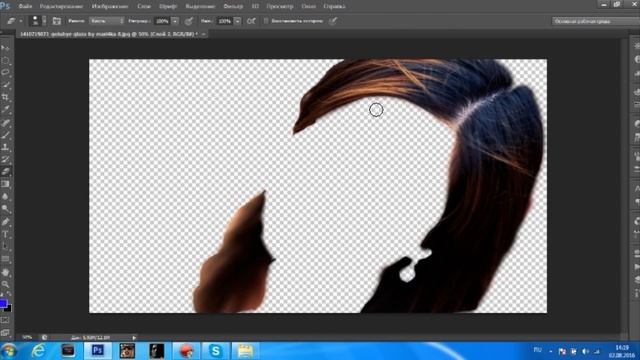Select the Hand tool

coord(5,272)
